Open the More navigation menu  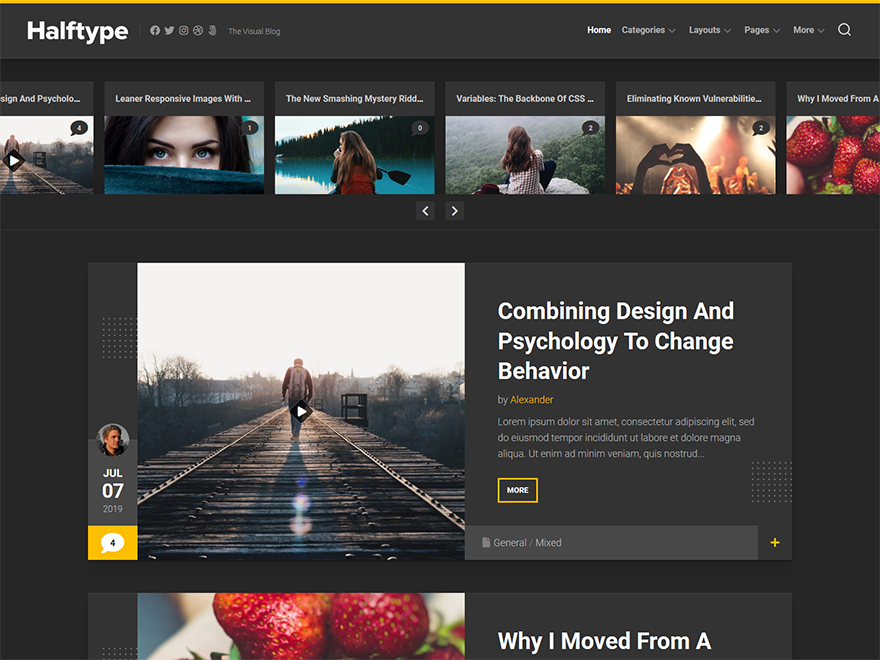(804, 30)
